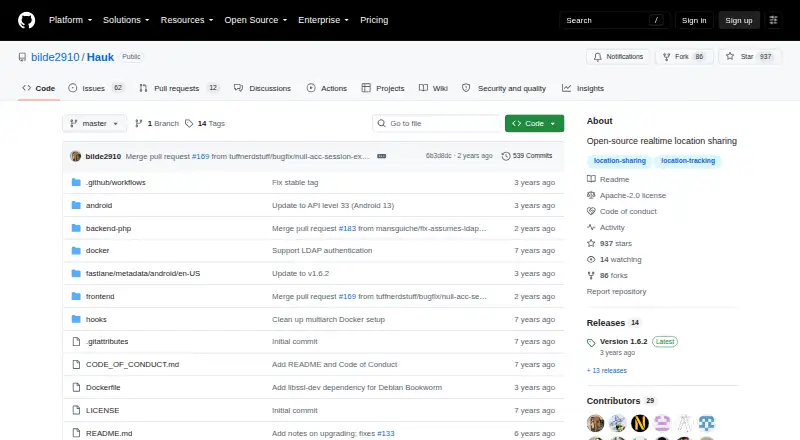
Task: Open issue #133 link in README.md row
Action: point(386,433)
